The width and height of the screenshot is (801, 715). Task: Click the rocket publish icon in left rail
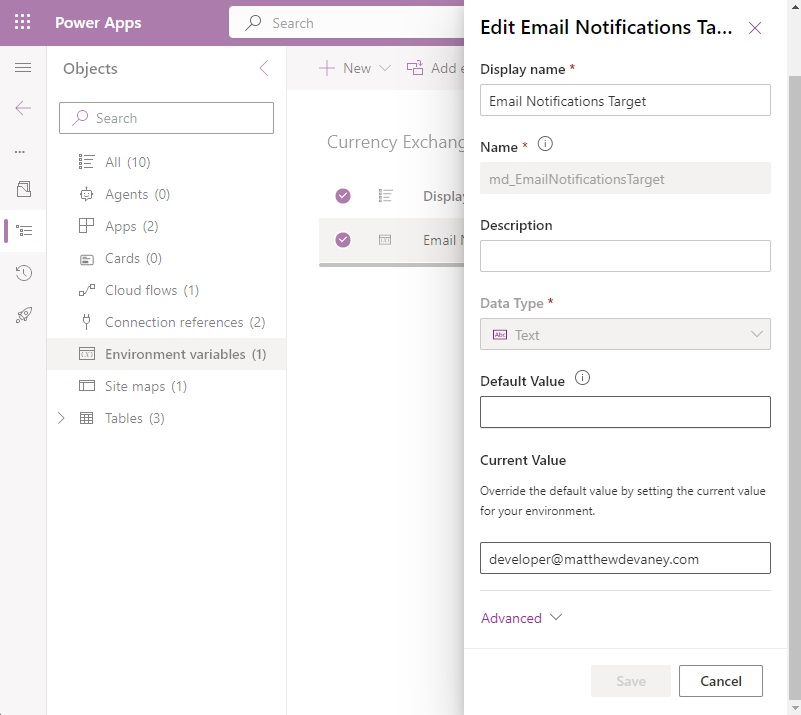23,315
